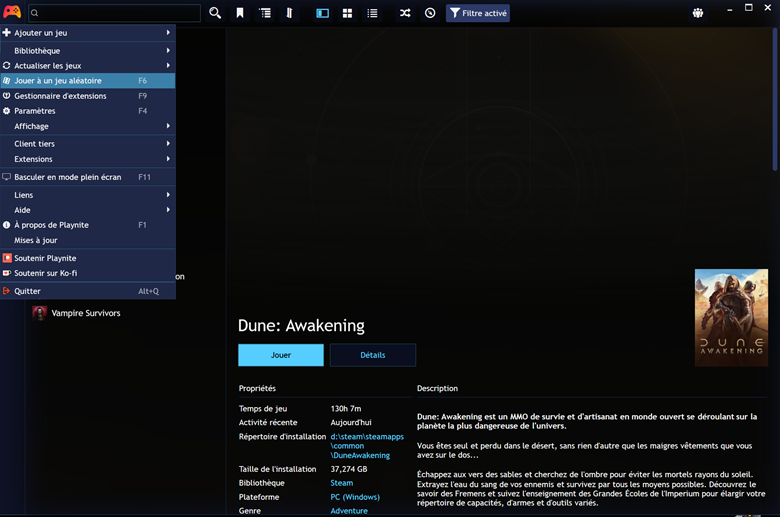Switch to list view layout icon
Image resolution: width=780 pixels, height=517 pixels.
[x=372, y=13]
